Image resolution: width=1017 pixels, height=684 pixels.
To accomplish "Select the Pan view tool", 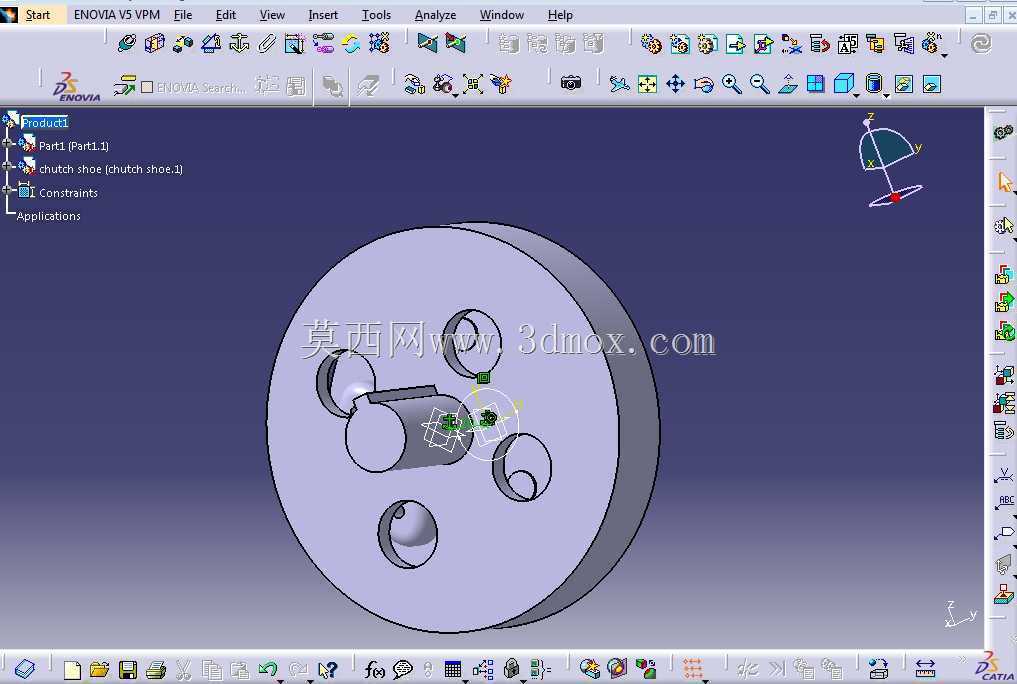I will [x=675, y=84].
